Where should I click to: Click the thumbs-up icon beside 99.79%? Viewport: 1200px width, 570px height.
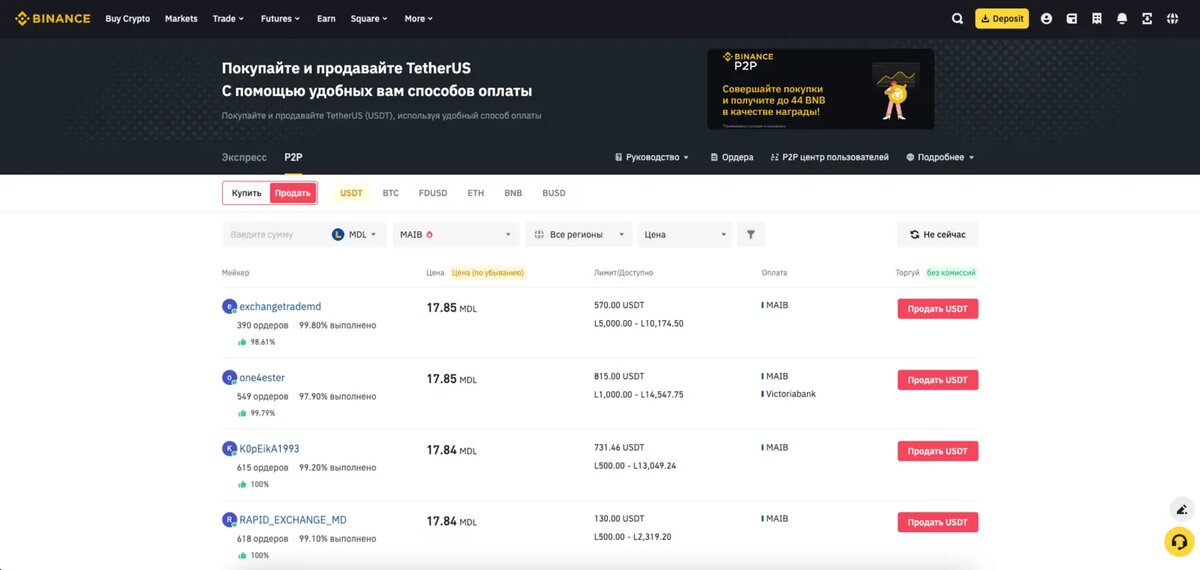pyautogui.click(x=242, y=413)
